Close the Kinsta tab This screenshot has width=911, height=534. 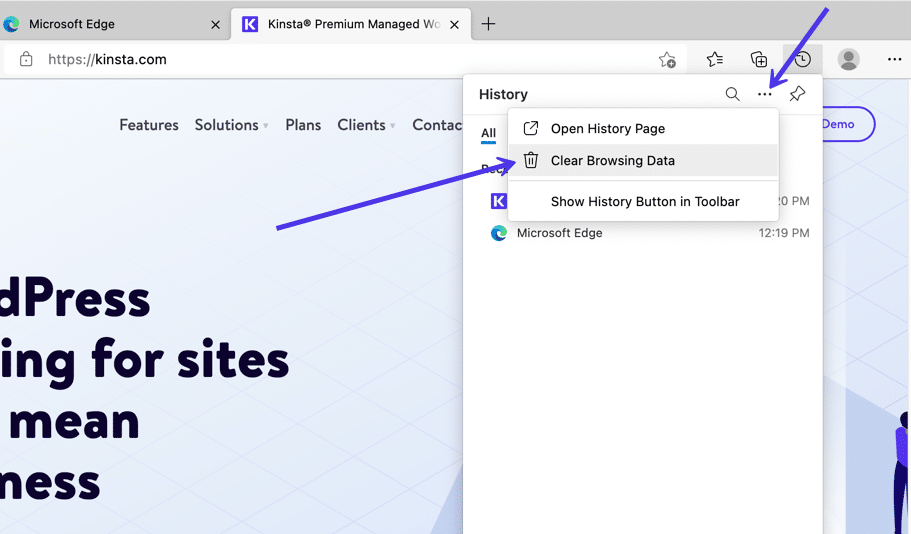pos(454,24)
